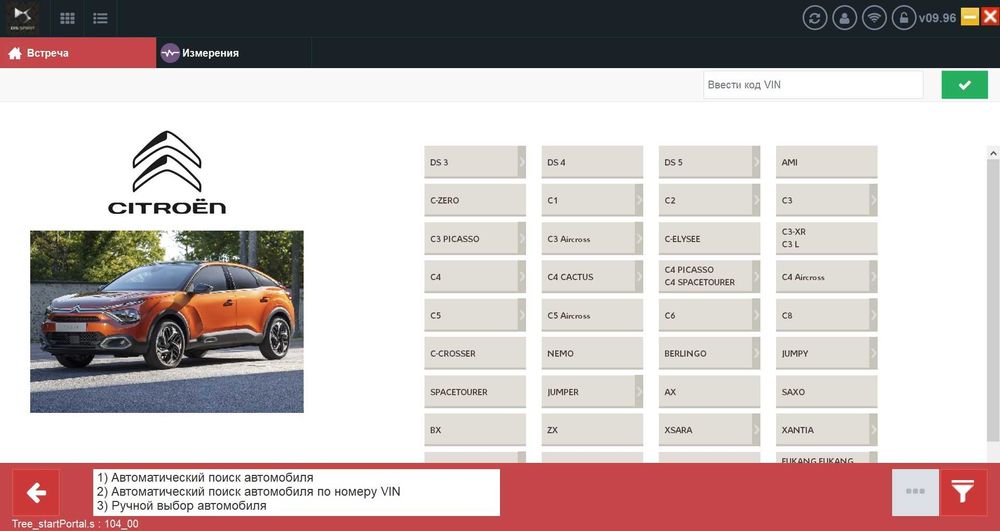Click the home icon in Встреча tab
This screenshot has height=531, width=1000.
click(15, 53)
